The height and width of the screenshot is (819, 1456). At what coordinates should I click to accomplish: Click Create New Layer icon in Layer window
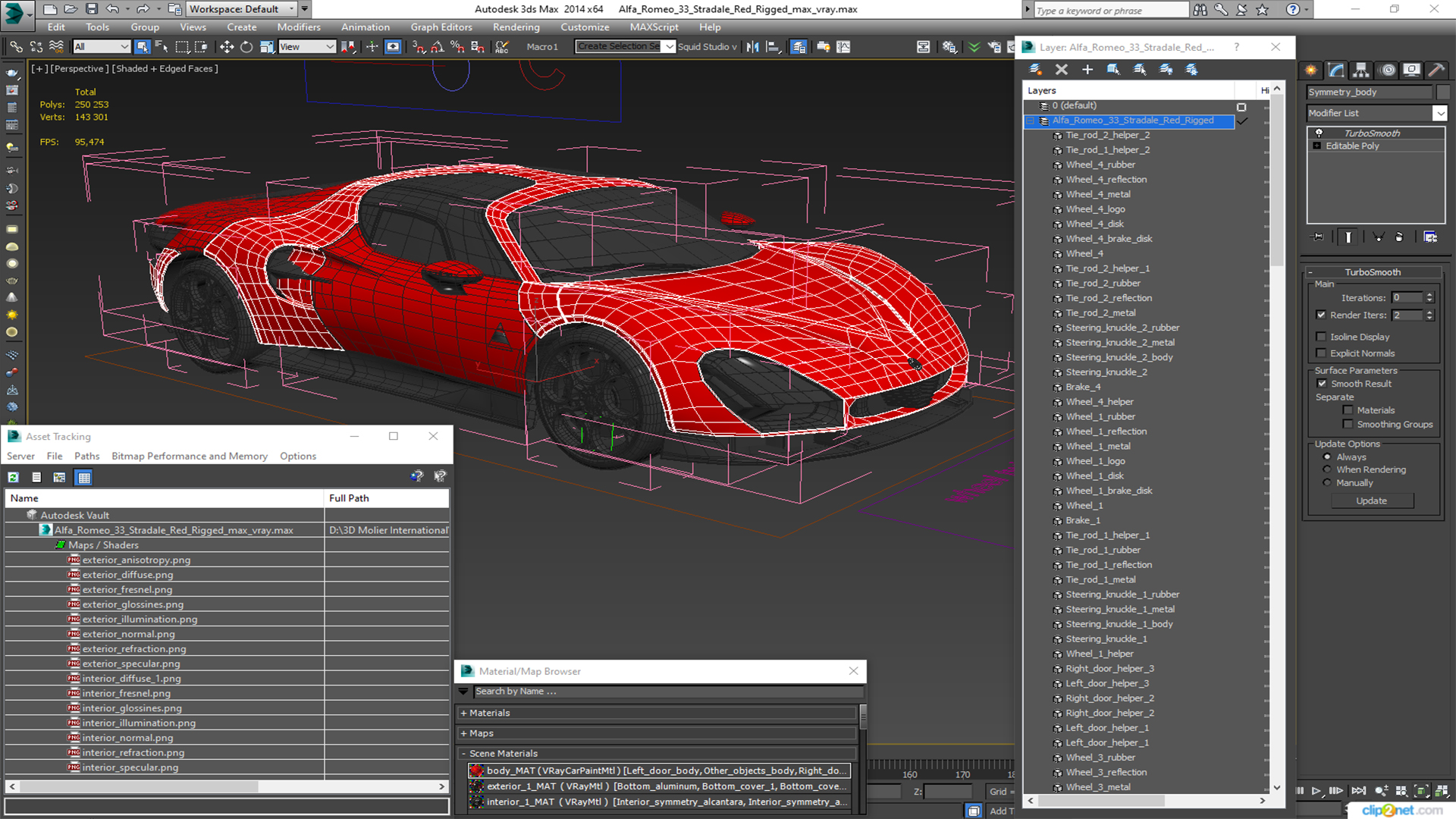pos(1035,69)
